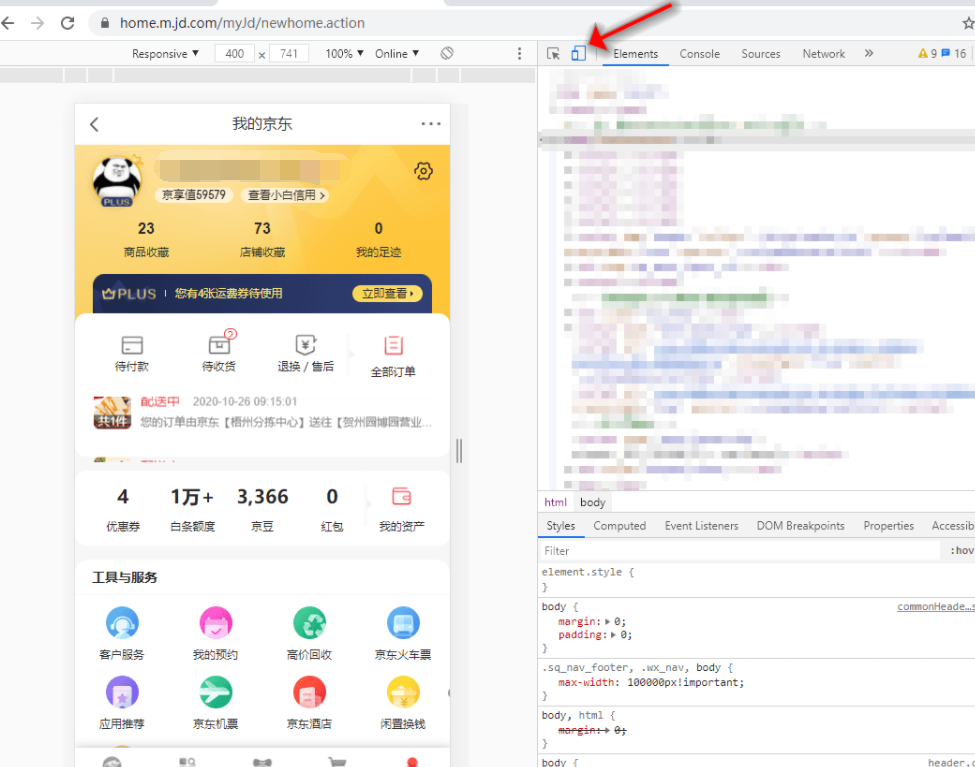Open account settings gear icon
Screen dimensions: 975x767
coord(423,171)
